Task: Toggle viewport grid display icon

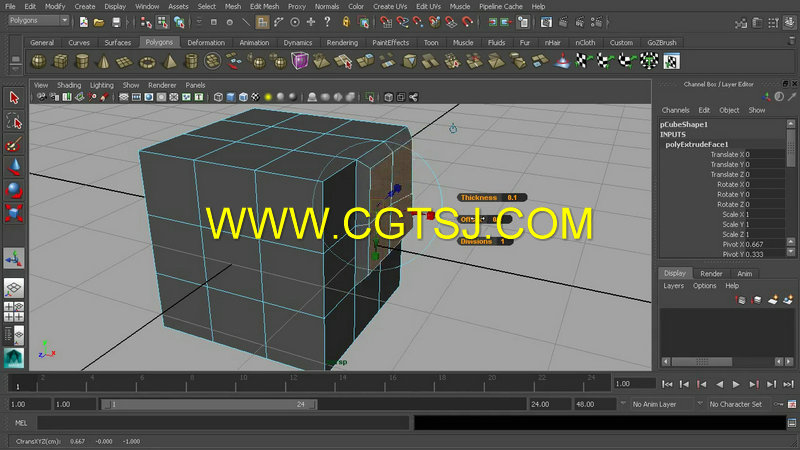Action: pos(123,97)
